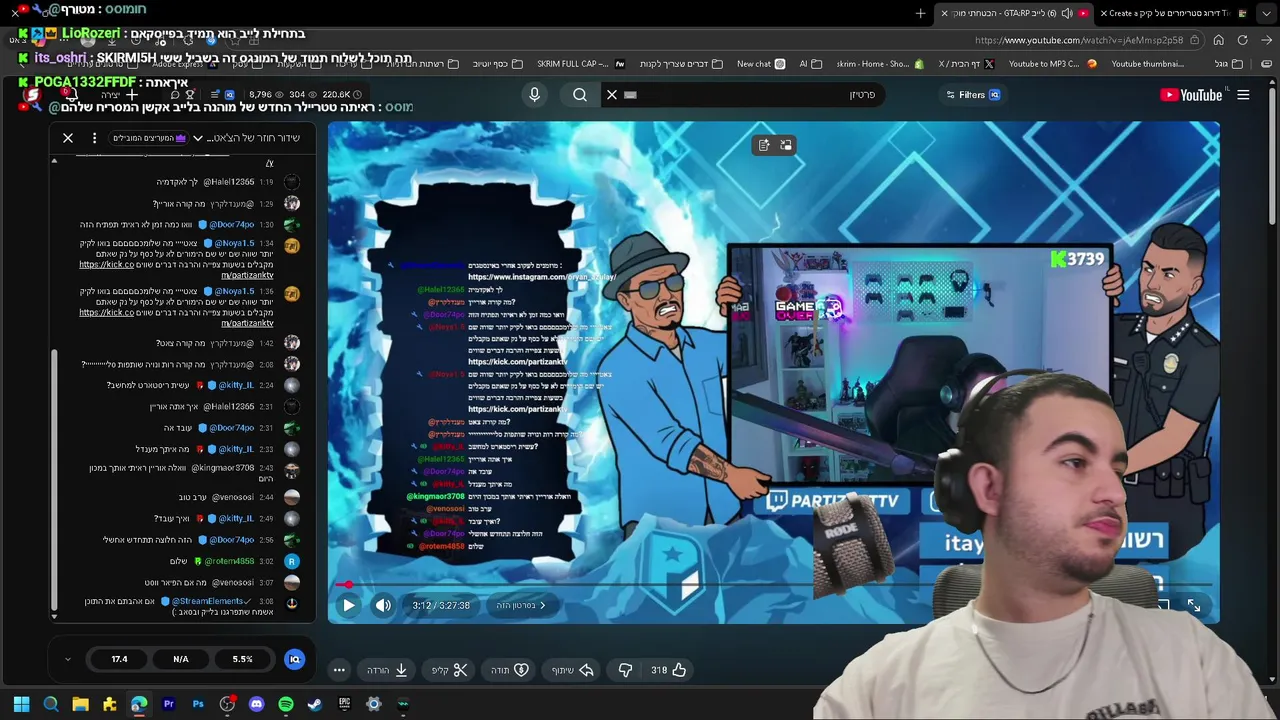This screenshot has height=720, width=1280.
Task: Open File Explorer from the taskbar
Action: pyautogui.click(x=80, y=704)
